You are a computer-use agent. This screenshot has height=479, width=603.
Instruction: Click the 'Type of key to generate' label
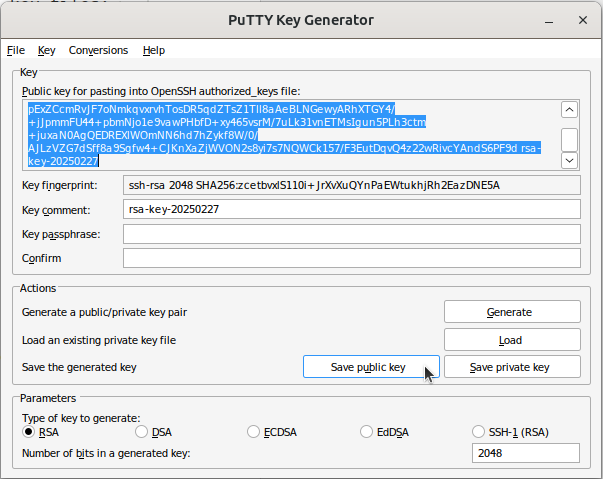(81, 418)
